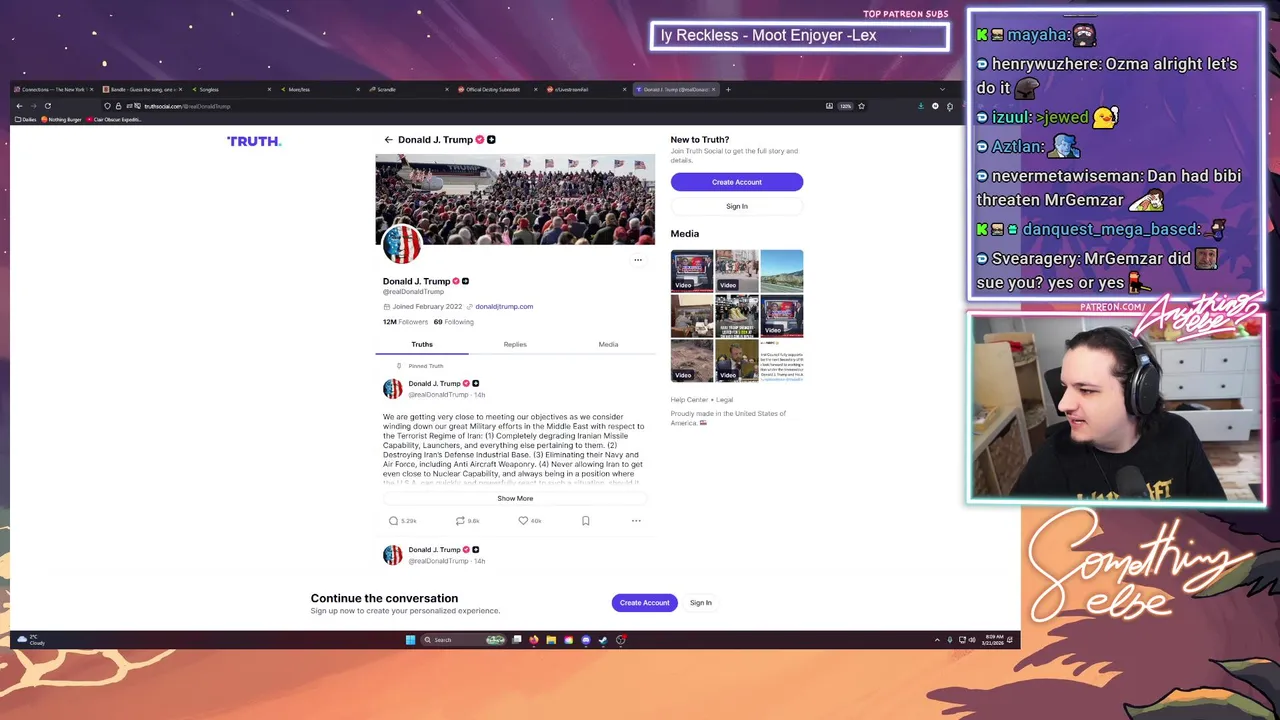Click the avatar on the pinned truth

pos(393,389)
